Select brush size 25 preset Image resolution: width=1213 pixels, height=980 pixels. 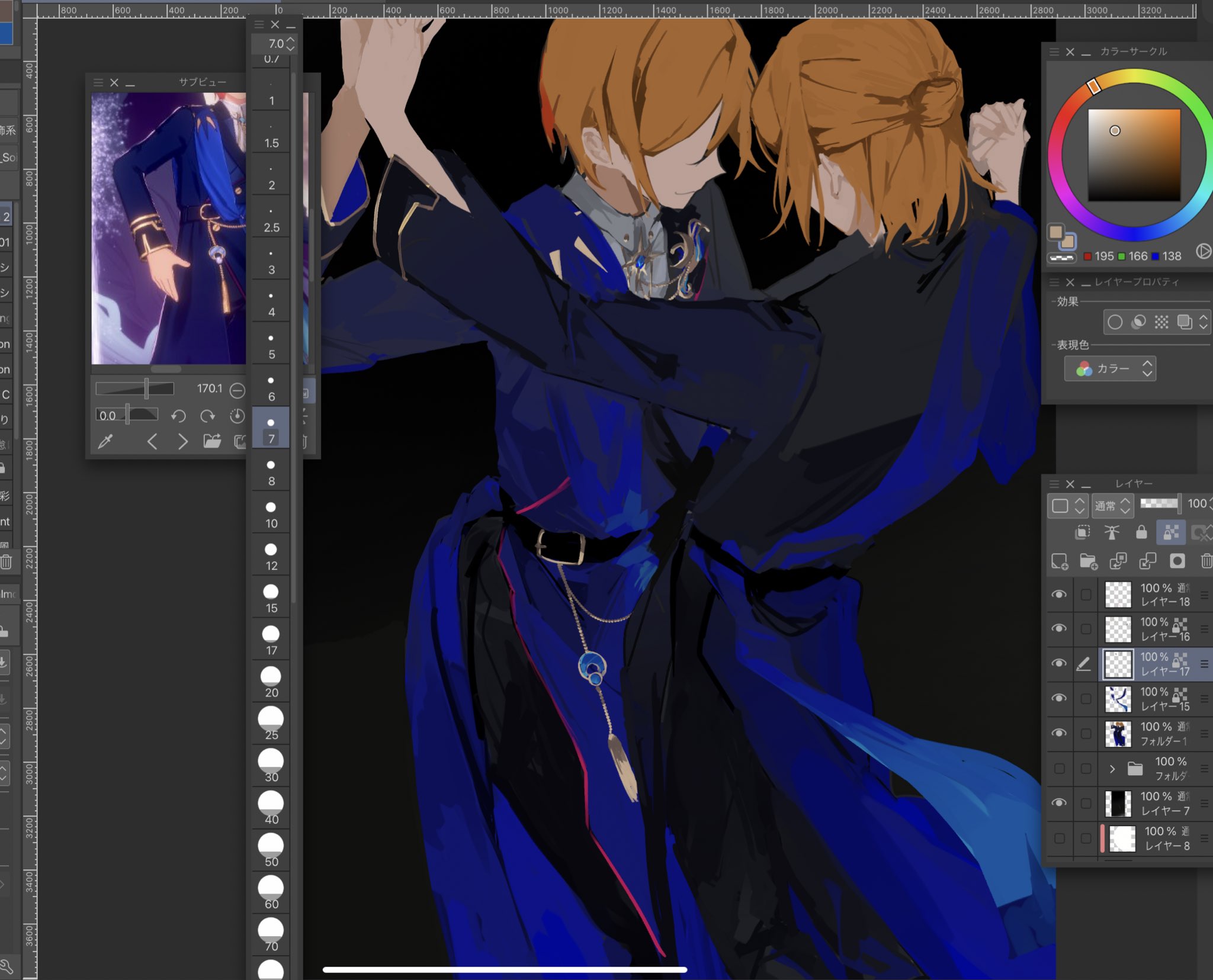click(271, 725)
